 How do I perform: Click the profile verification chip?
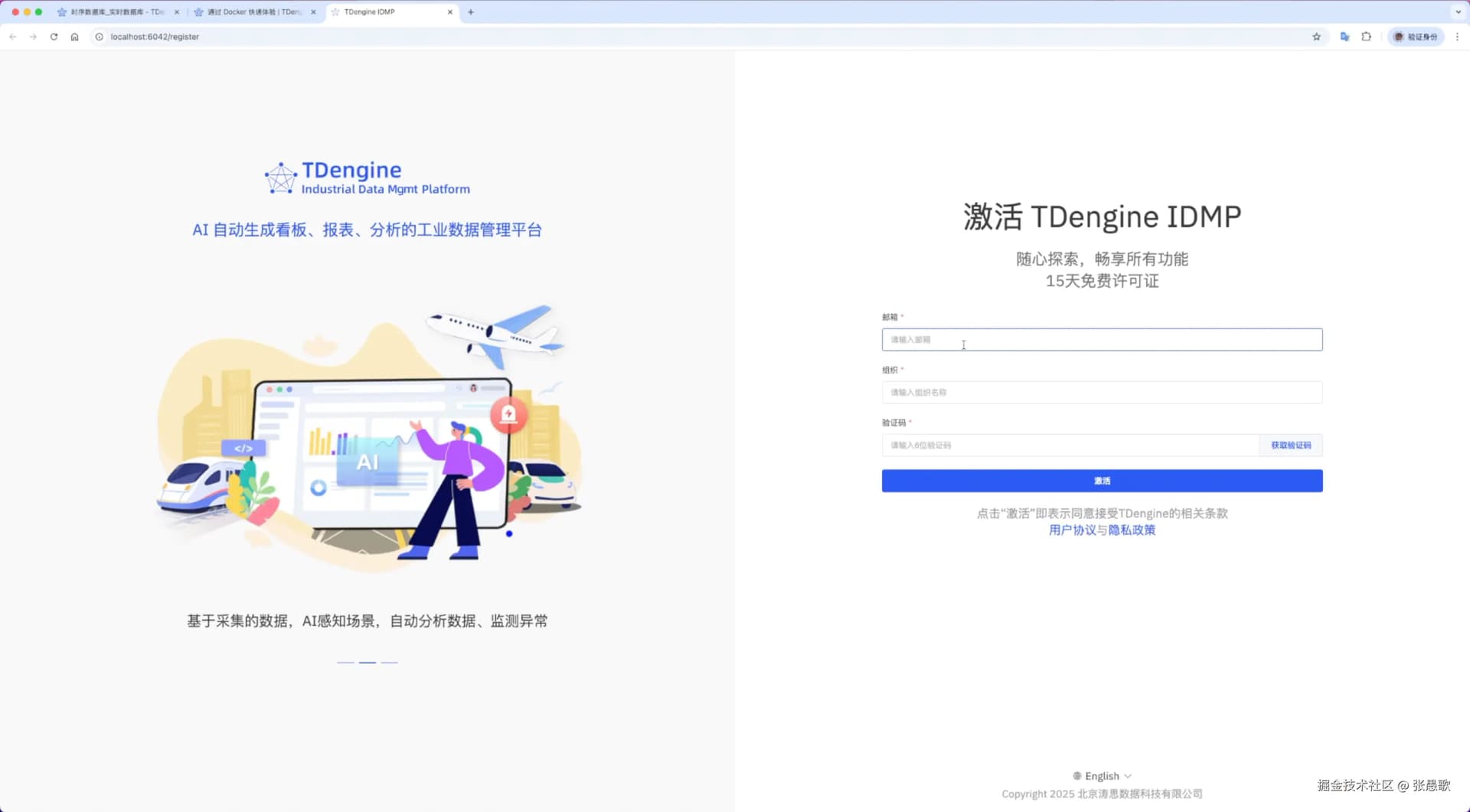click(1416, 37)
